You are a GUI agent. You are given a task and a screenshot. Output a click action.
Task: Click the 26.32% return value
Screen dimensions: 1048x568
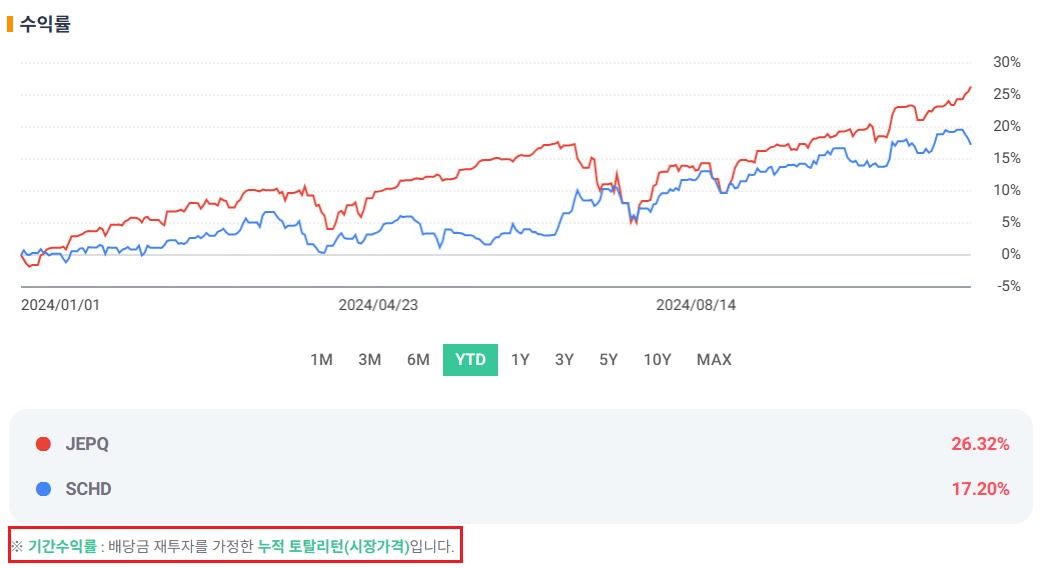(980, 444)
